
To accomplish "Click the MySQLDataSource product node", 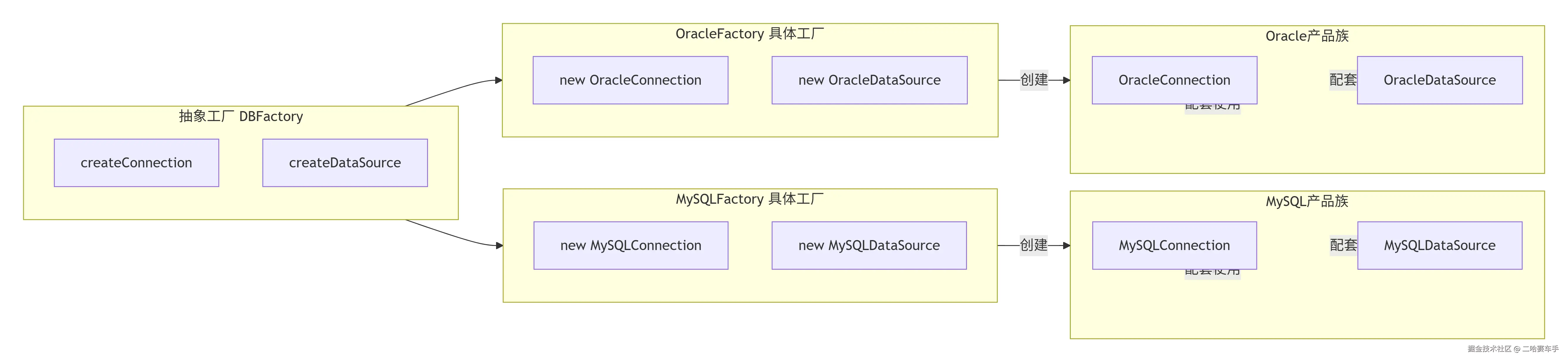I will click(x=1440, y=245).
